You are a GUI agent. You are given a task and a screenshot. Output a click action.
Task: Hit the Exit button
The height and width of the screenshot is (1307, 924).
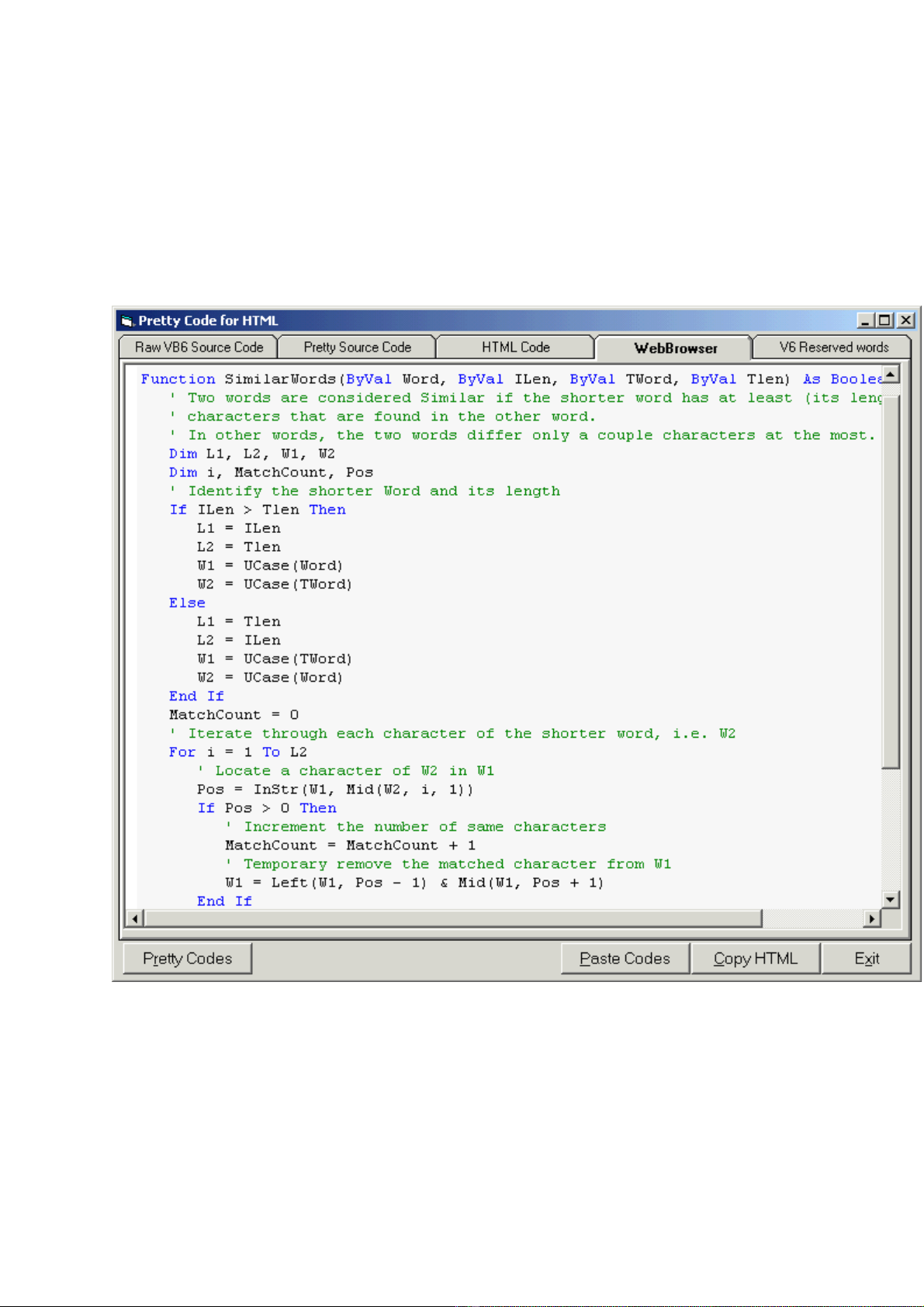point(866,959)
